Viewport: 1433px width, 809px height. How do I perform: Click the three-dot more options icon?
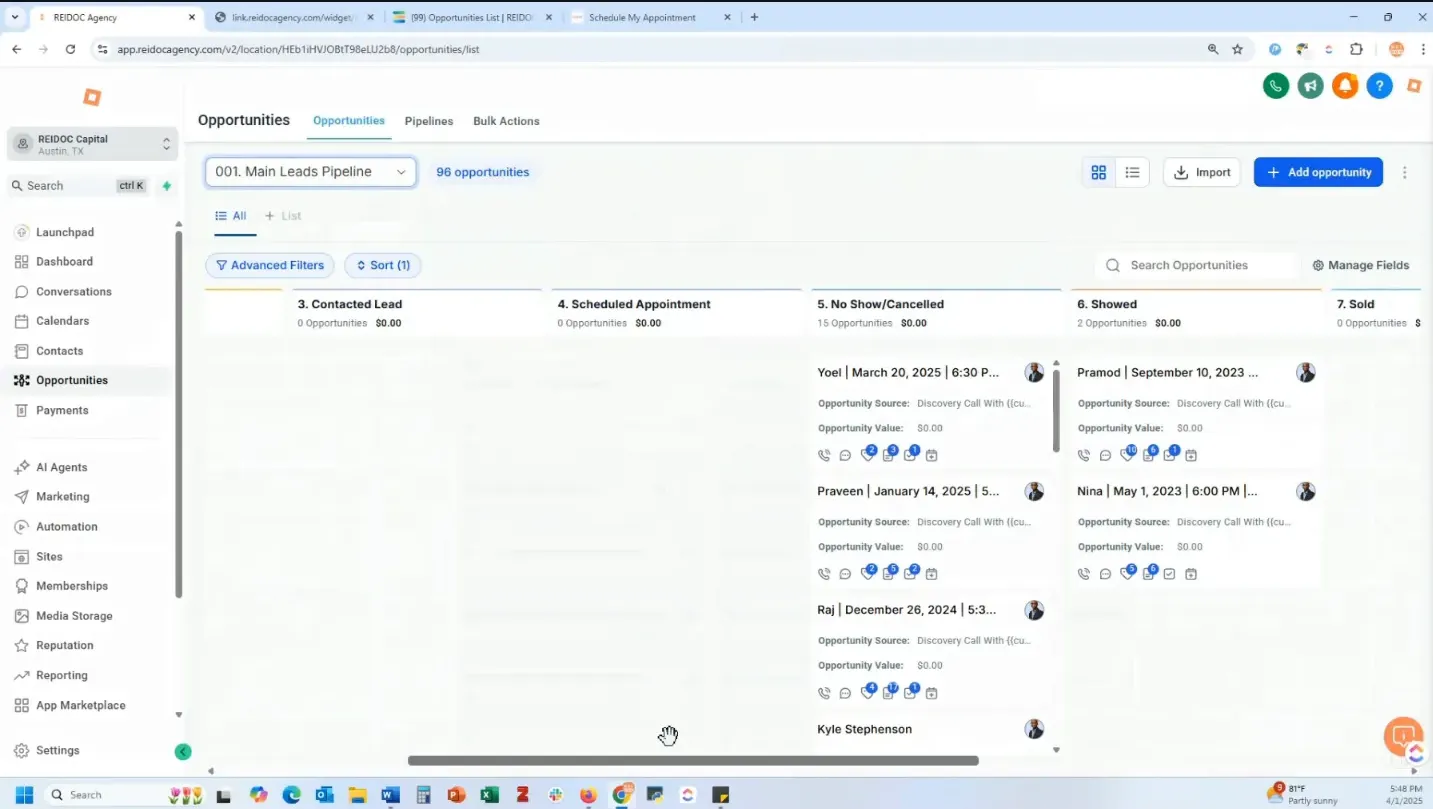point(1404,172)
